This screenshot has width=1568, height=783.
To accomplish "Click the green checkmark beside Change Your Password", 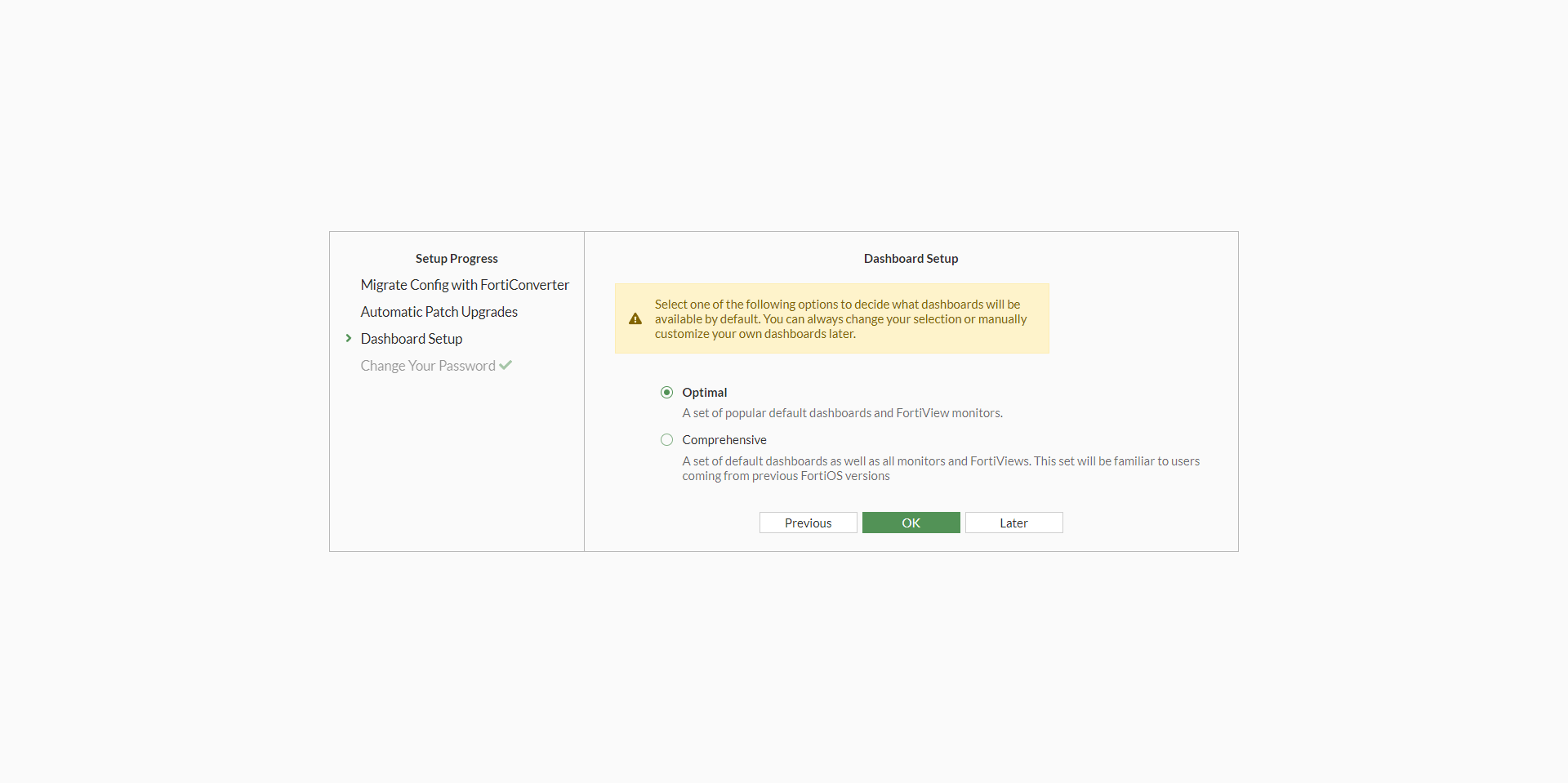I will click(506, 365).
